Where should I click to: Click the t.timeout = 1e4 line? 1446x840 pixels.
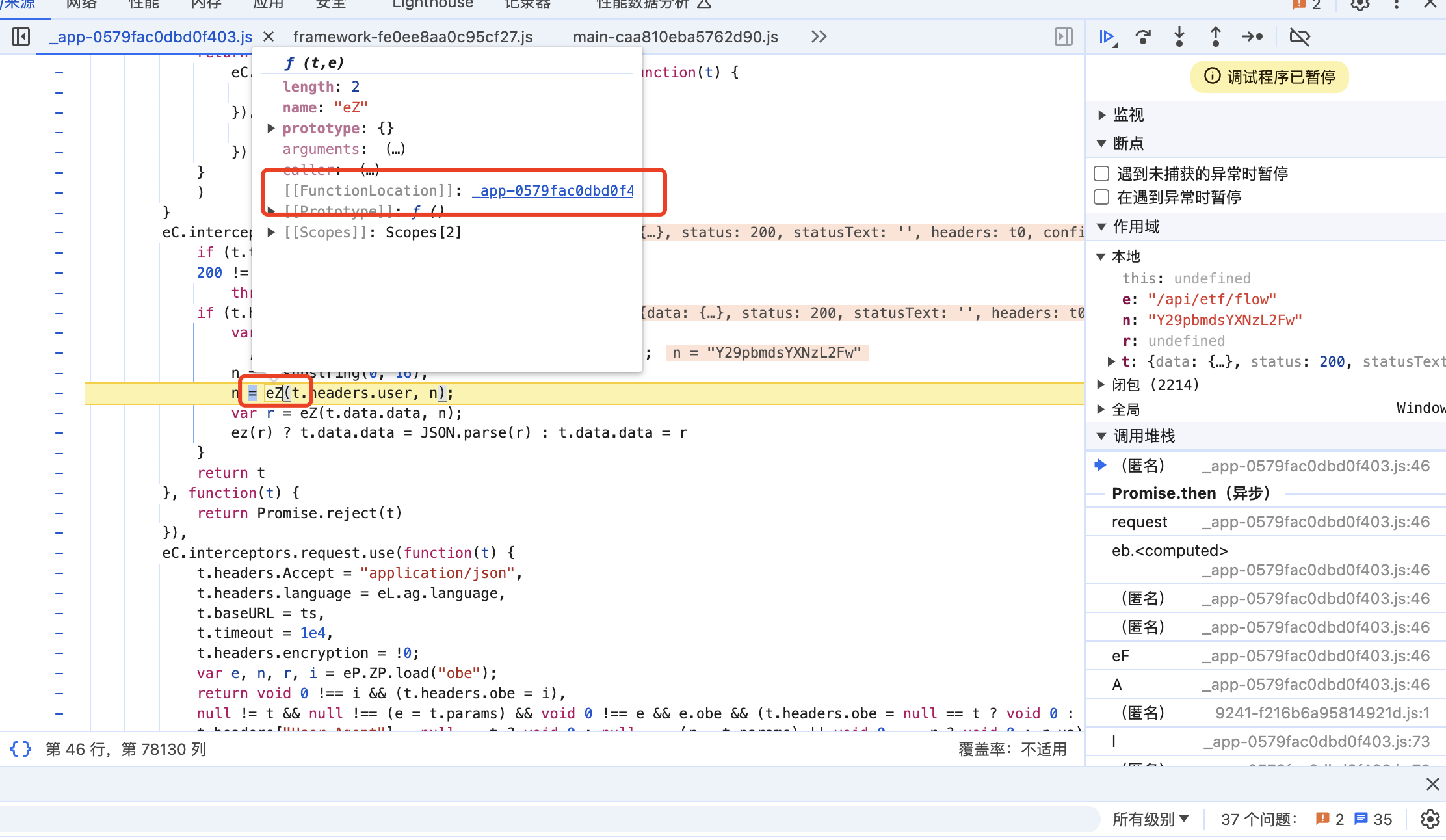265,633
